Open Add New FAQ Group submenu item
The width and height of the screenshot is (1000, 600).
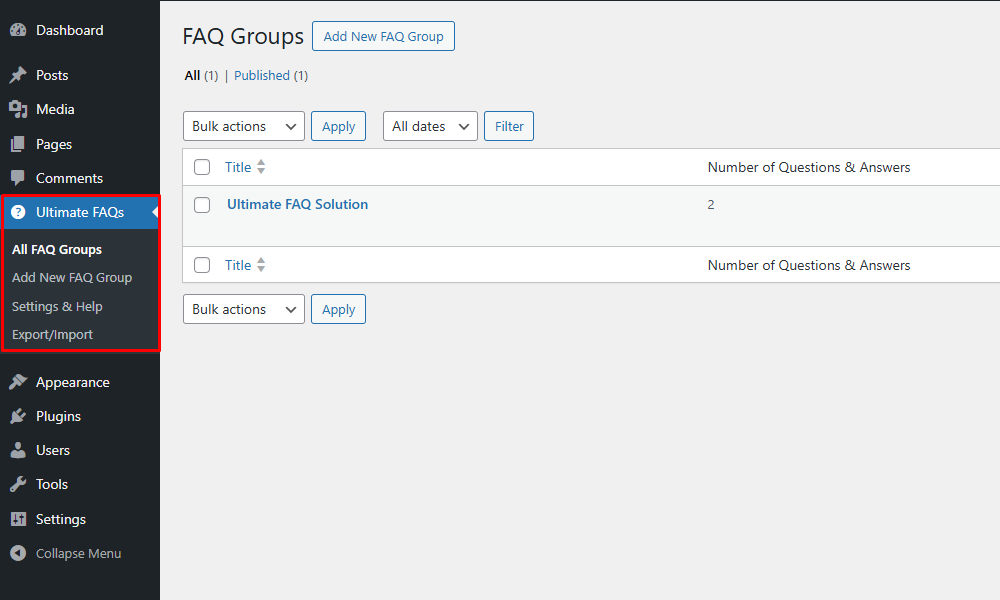(x=72, y=277)
